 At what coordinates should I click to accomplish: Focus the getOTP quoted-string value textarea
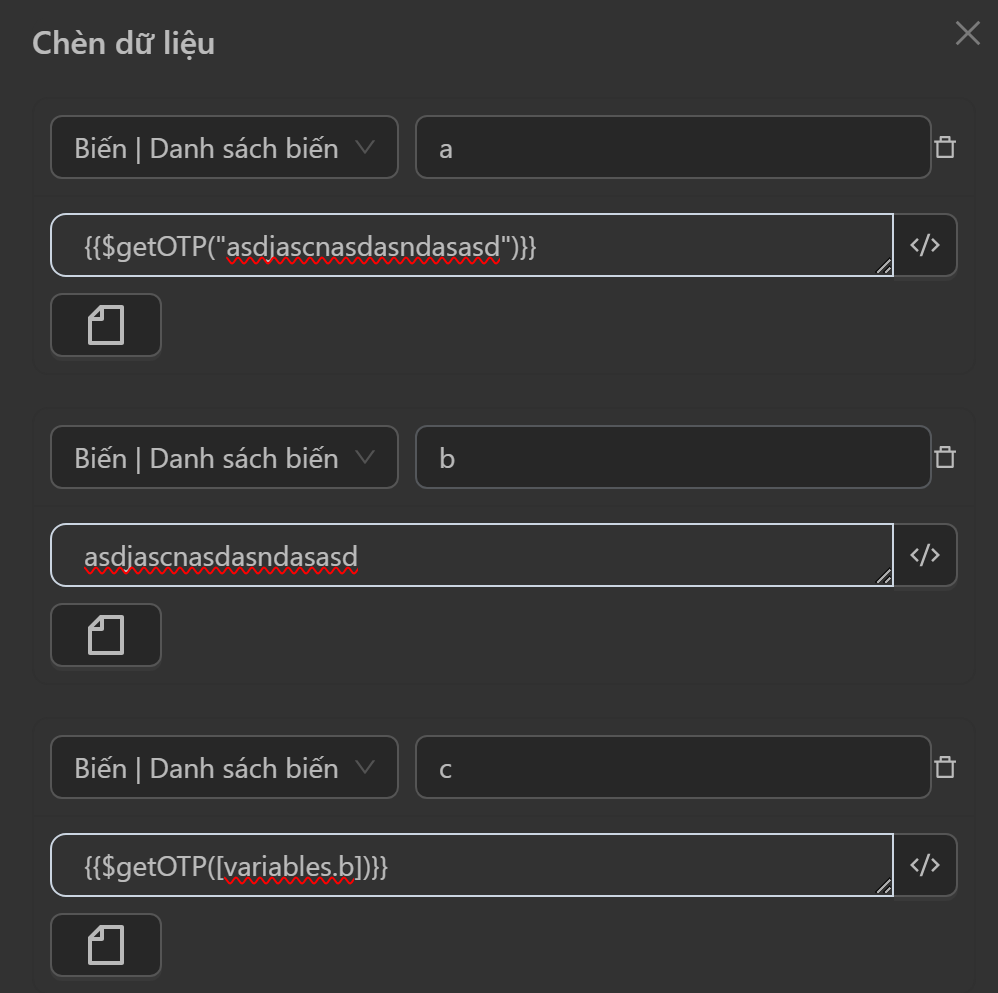click(470, 245)
